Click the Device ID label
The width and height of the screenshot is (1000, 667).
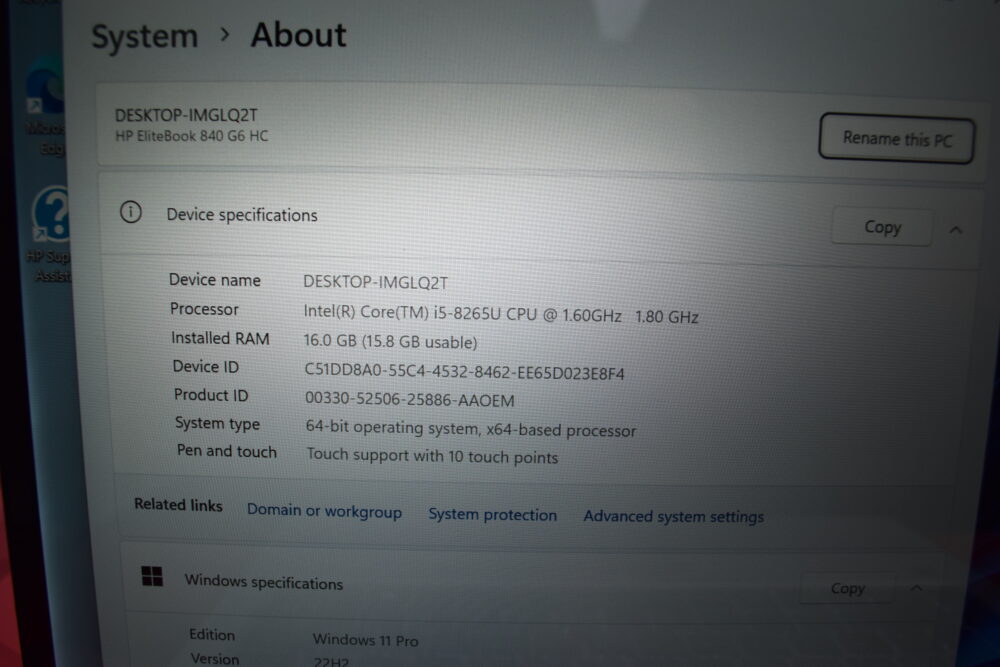pos(205,367)
